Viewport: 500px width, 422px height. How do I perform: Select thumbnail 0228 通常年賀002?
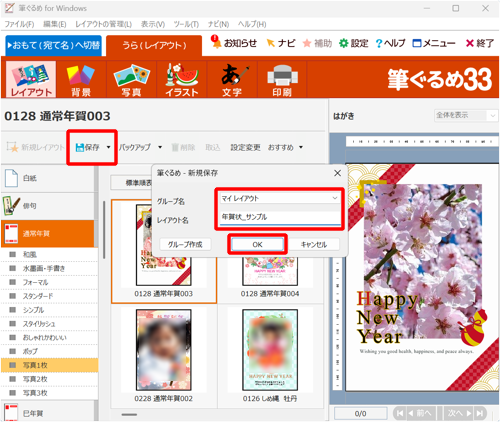point(164,355)
